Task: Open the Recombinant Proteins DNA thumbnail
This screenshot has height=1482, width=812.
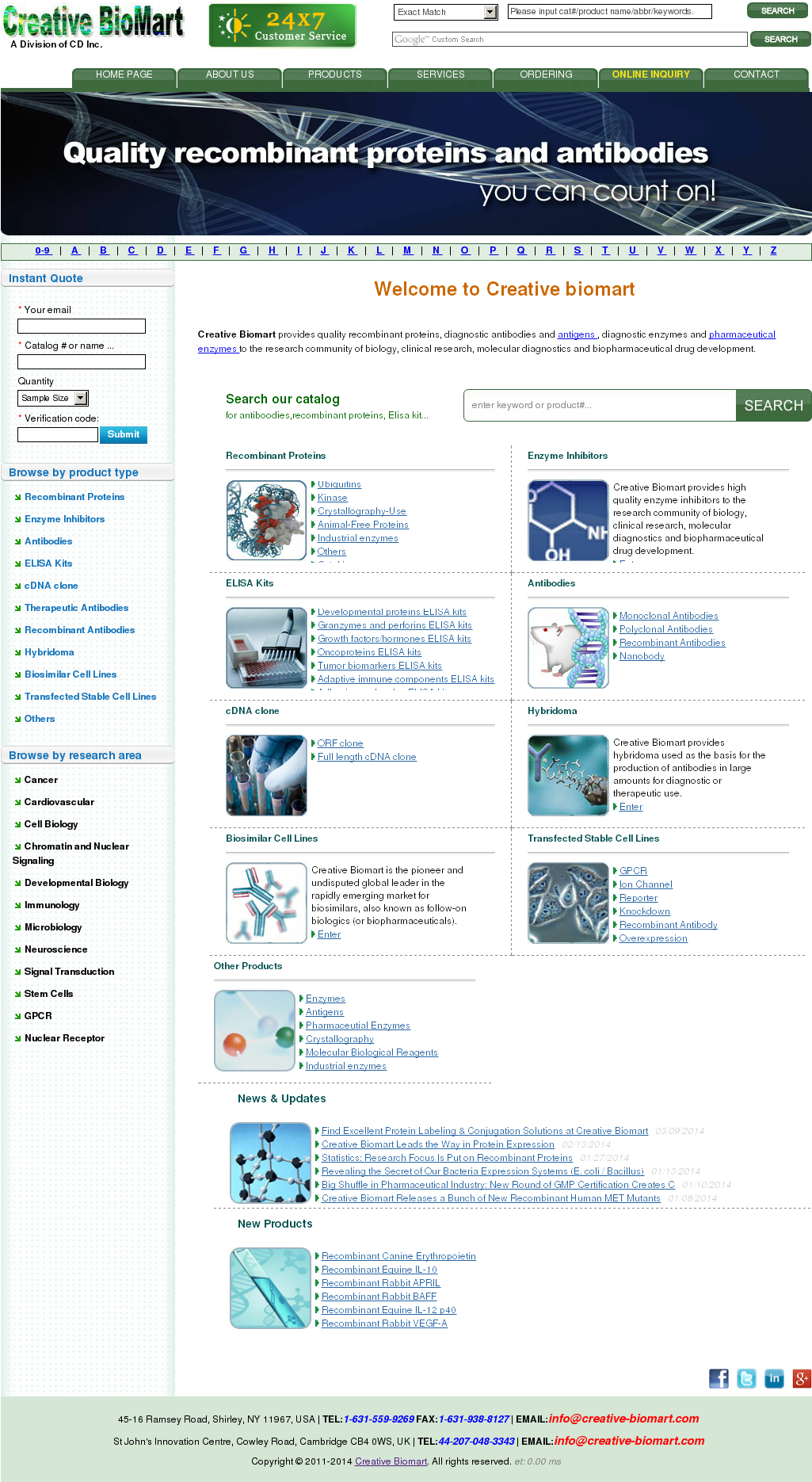Action: 266,520
